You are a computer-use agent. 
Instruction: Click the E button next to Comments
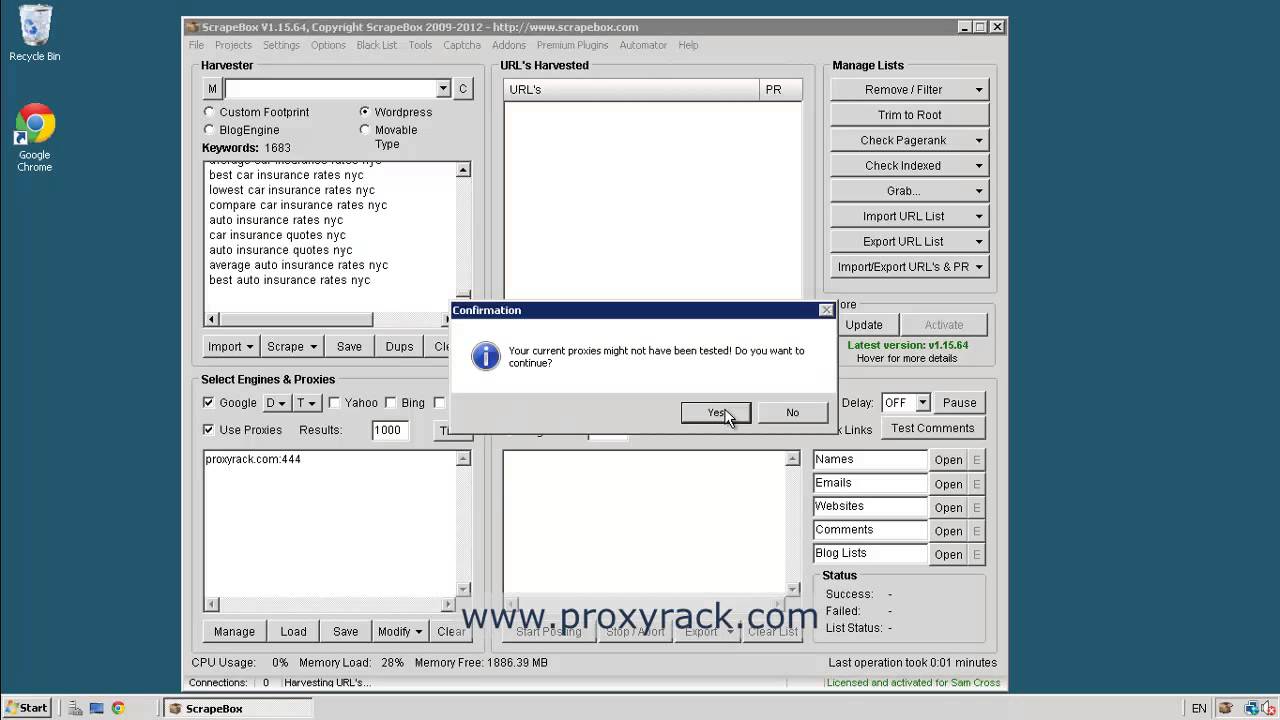(x=977, y=531)
